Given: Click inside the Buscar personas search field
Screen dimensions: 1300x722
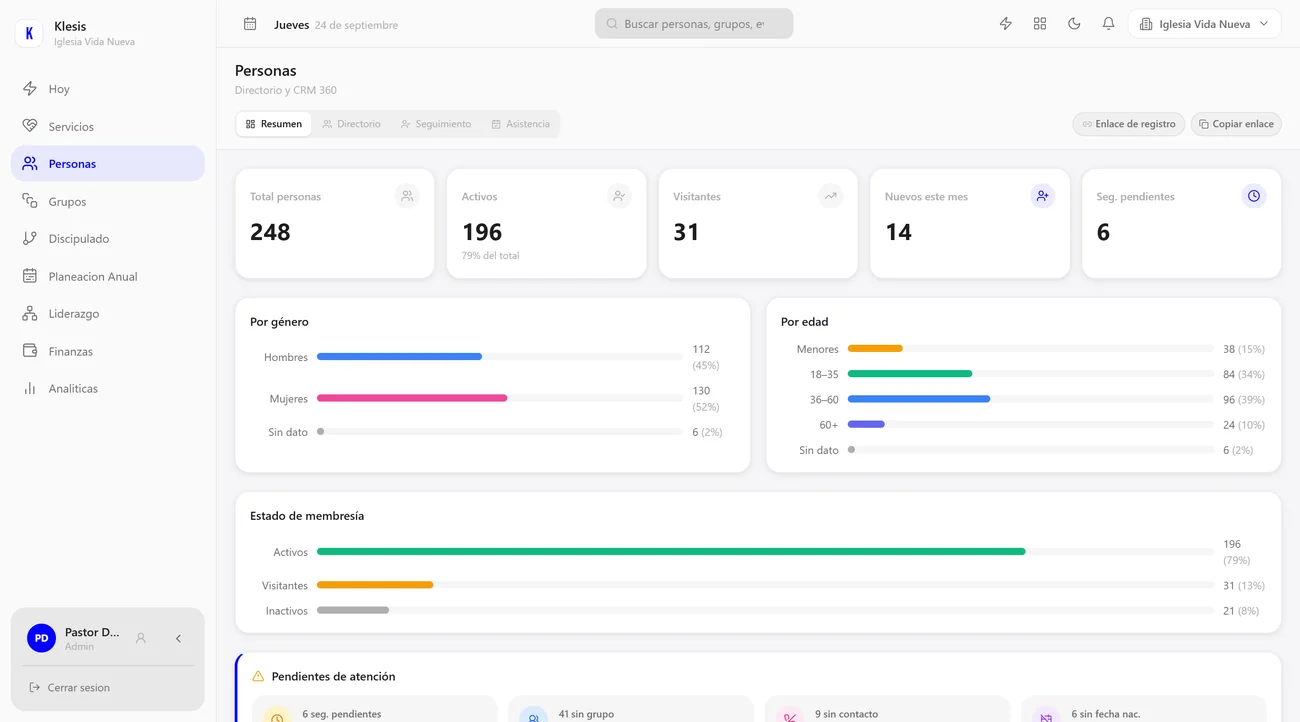Looking at the screenshot, I should [694, 24].
